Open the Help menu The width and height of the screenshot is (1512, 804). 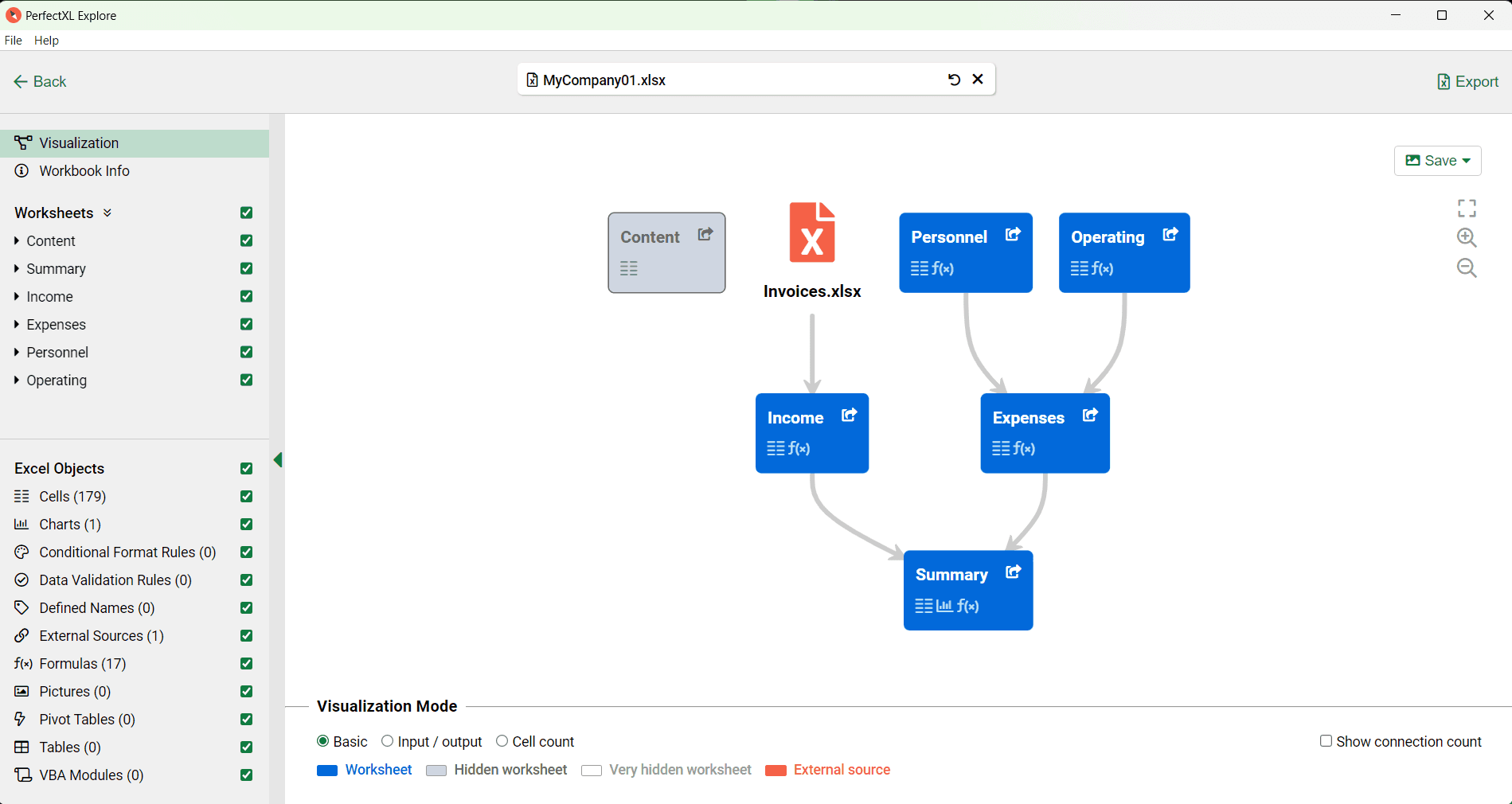(x=46, y=41)
